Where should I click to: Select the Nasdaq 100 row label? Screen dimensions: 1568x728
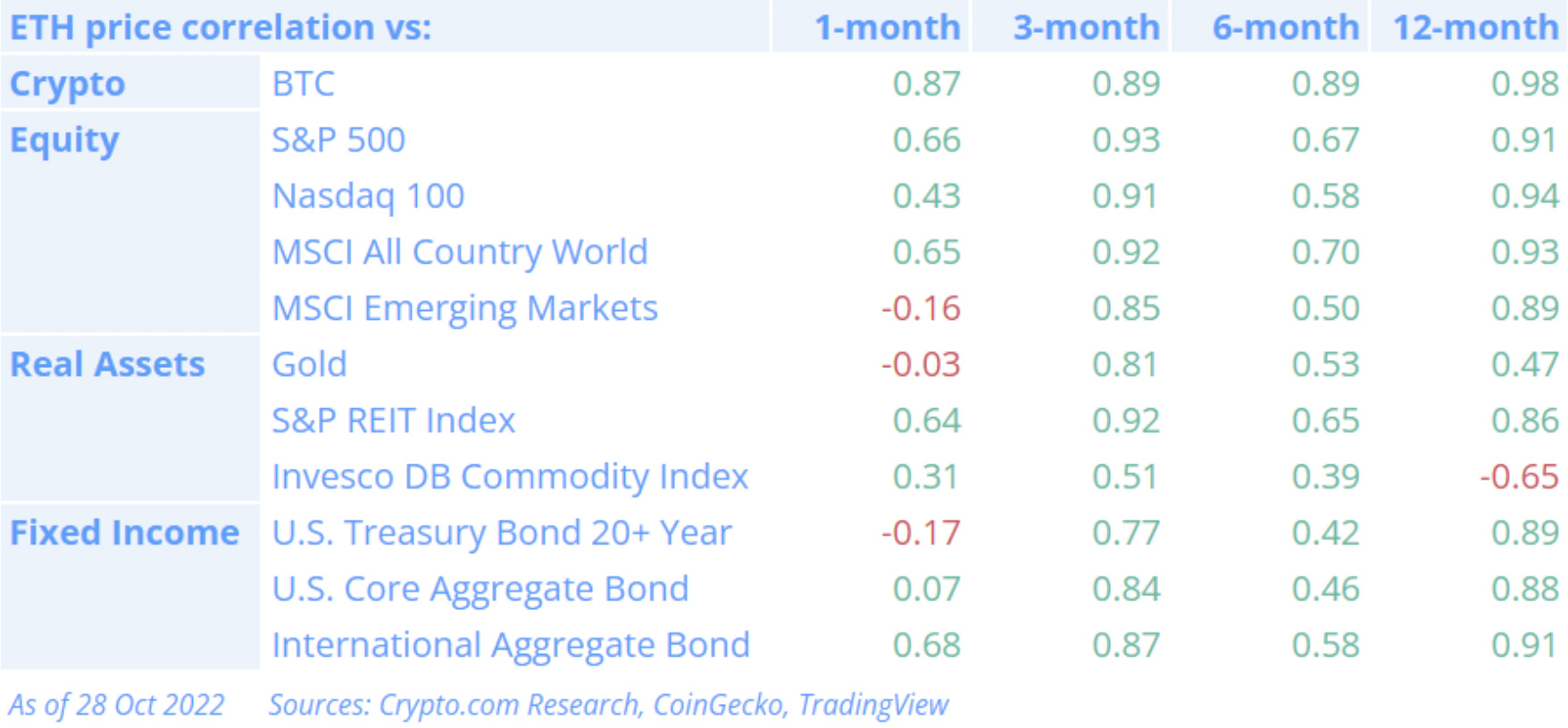point(368,197)
